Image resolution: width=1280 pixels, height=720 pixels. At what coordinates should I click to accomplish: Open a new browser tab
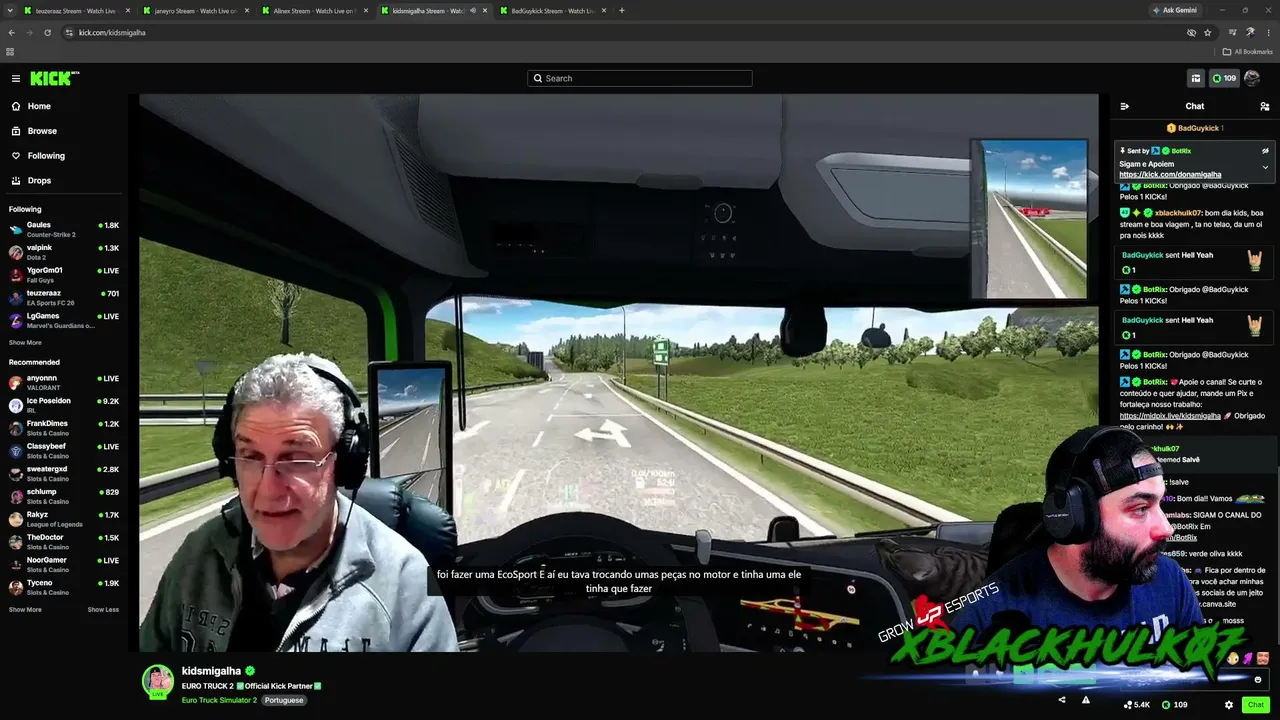pyautogui.click(x=622, y=11)
